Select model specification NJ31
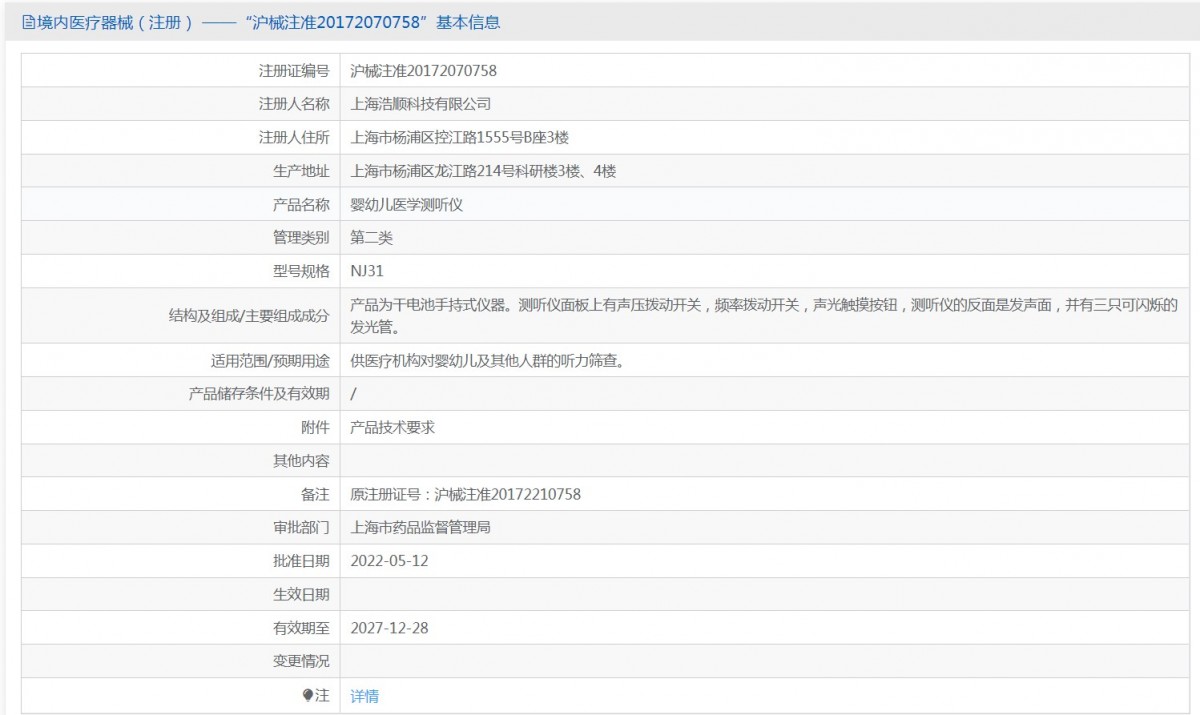Image resolution: width=1200 pixels, height=715 pixels. click(x=367, y=271)
